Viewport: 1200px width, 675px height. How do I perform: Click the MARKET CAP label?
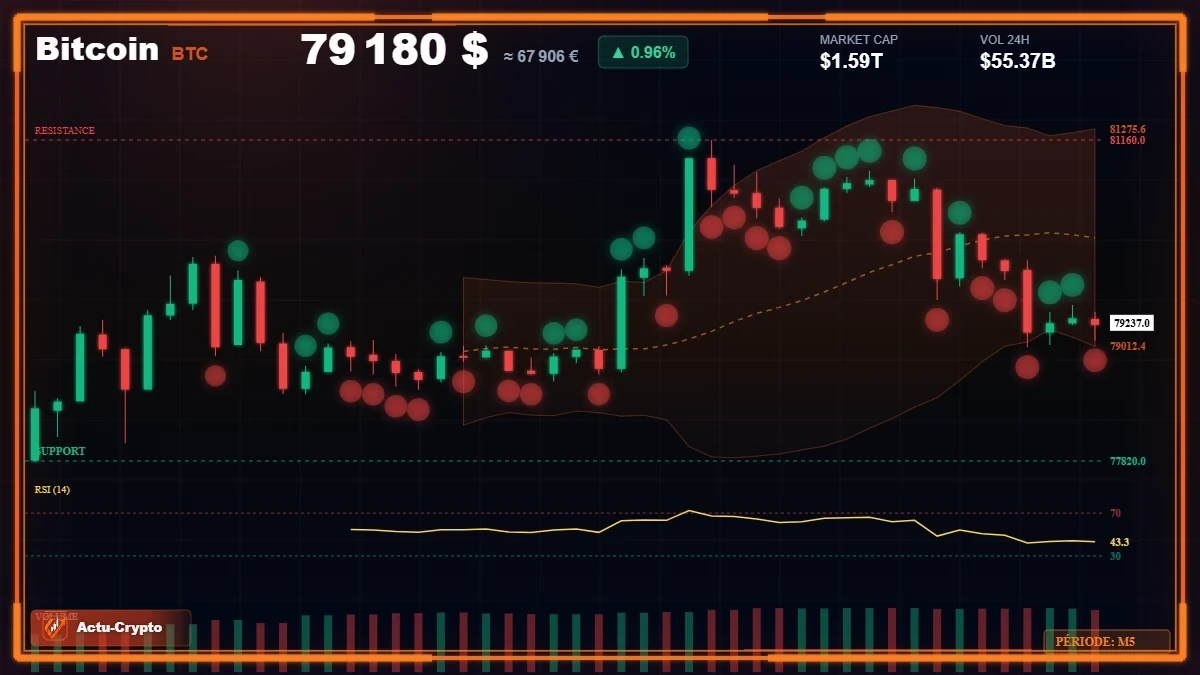[x=859, y=40]
